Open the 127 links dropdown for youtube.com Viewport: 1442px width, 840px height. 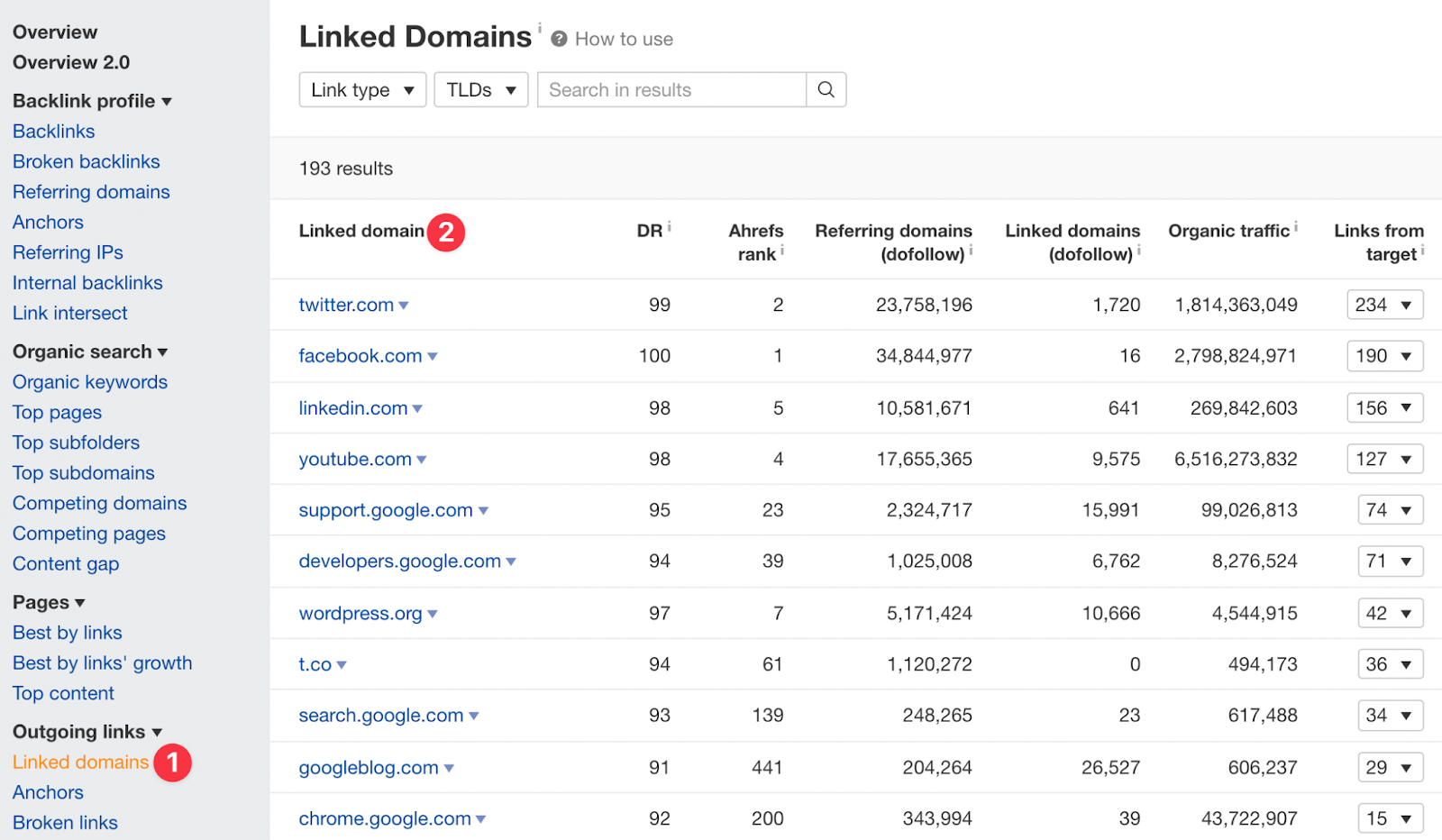1384,459
